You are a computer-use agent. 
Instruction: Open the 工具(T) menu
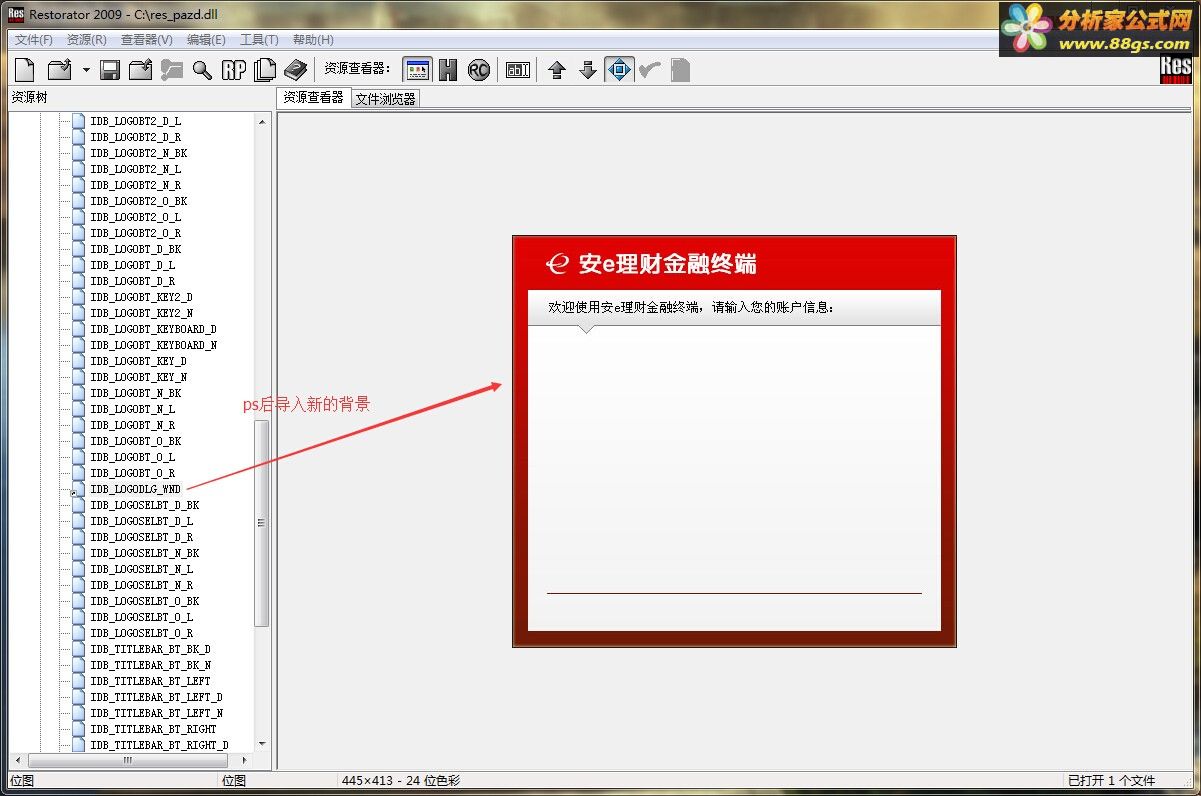click(259, 40)
